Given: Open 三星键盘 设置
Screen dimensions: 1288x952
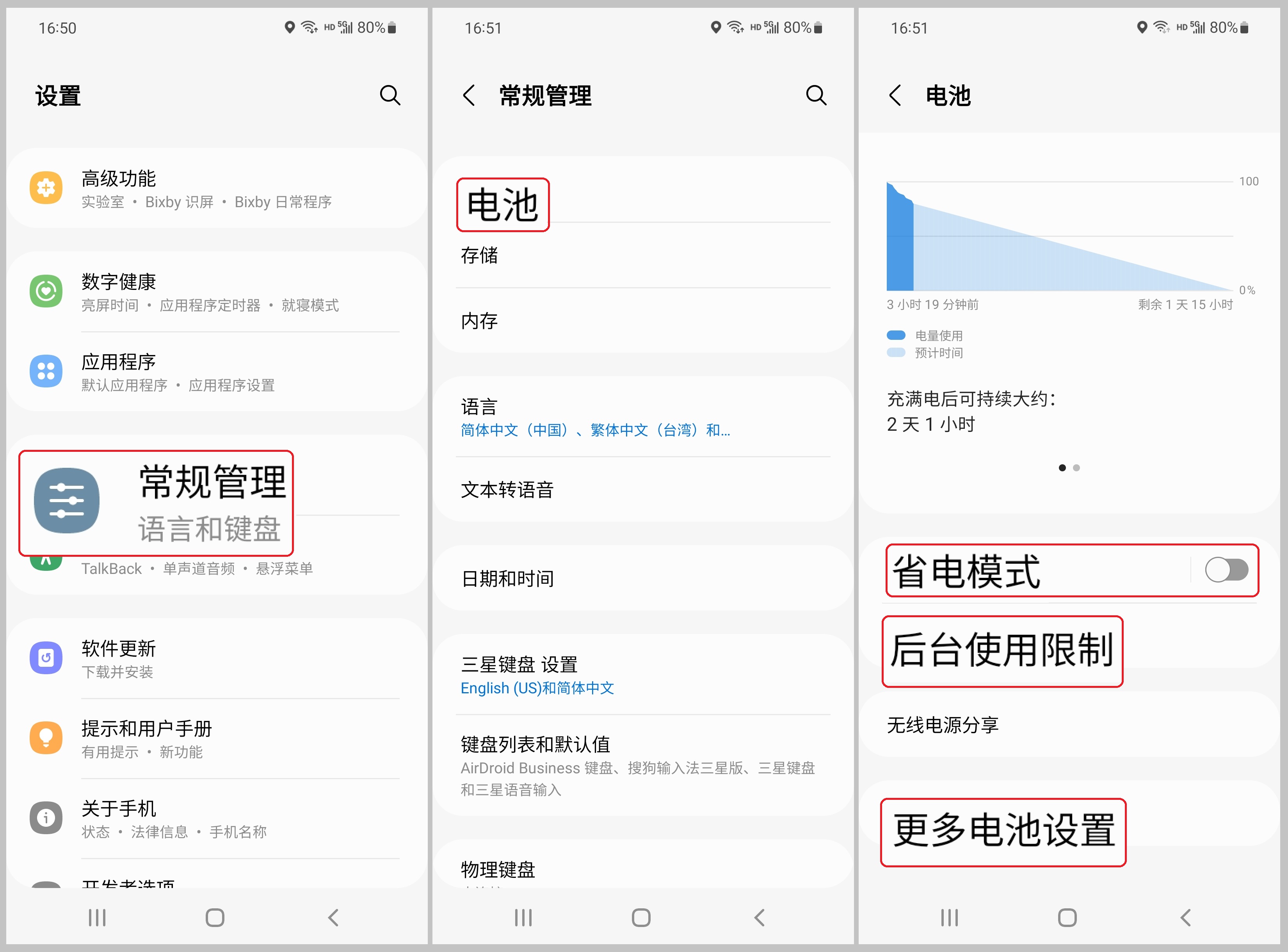Looking at the screenshot, I should pyautogui.click(x=642, y=675).
